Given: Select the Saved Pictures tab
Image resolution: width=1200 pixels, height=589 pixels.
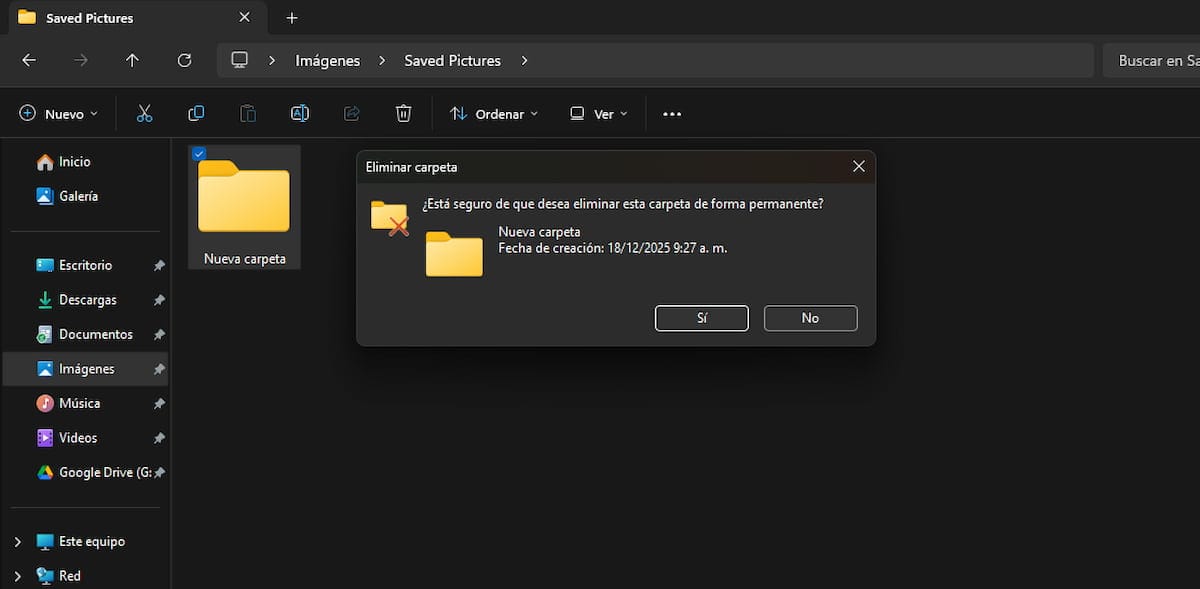Looking at the screenshot, I should pos(88,17).
